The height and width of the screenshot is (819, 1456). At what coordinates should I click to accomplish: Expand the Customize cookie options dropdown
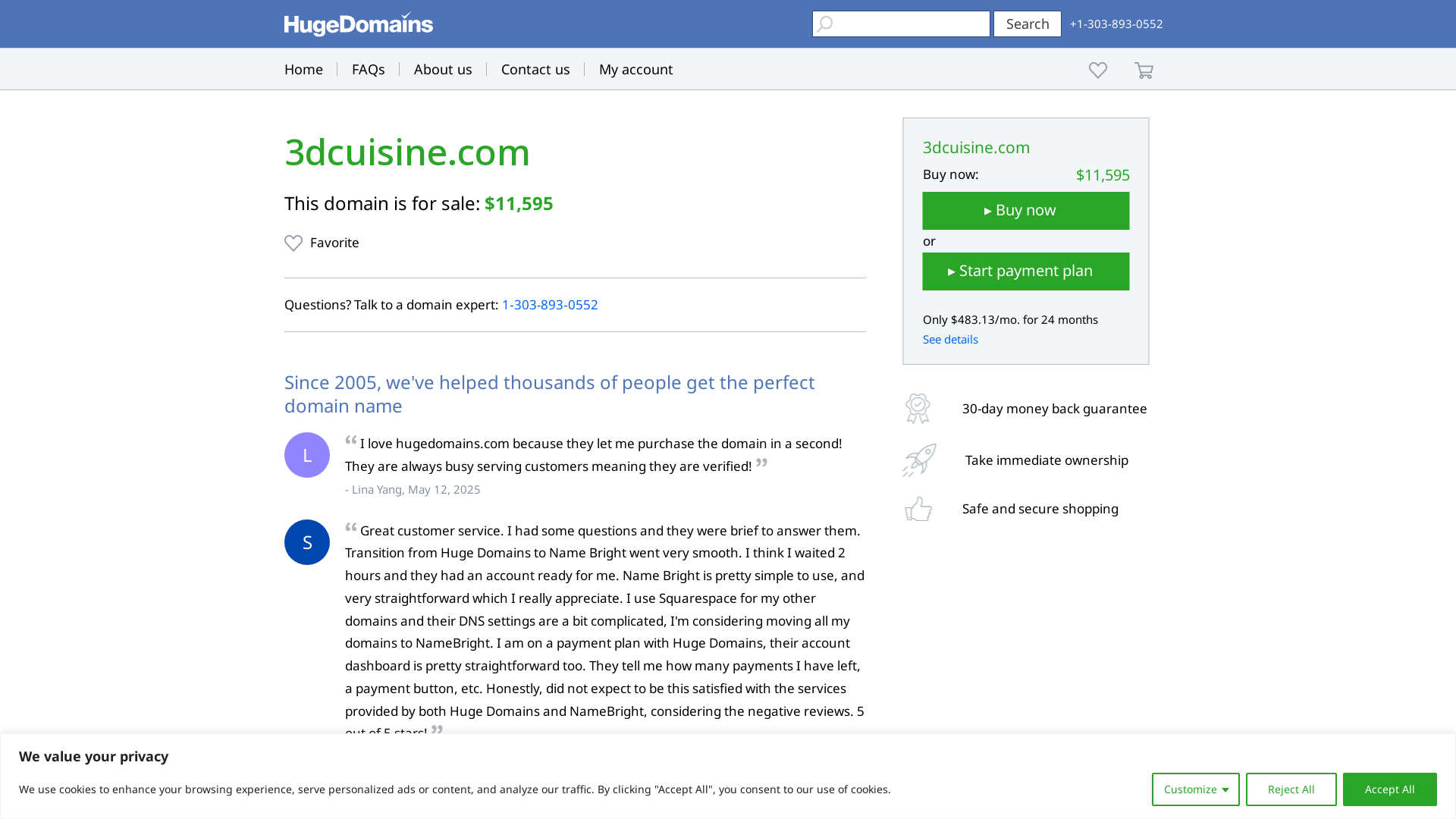(x=1195, y=789)
